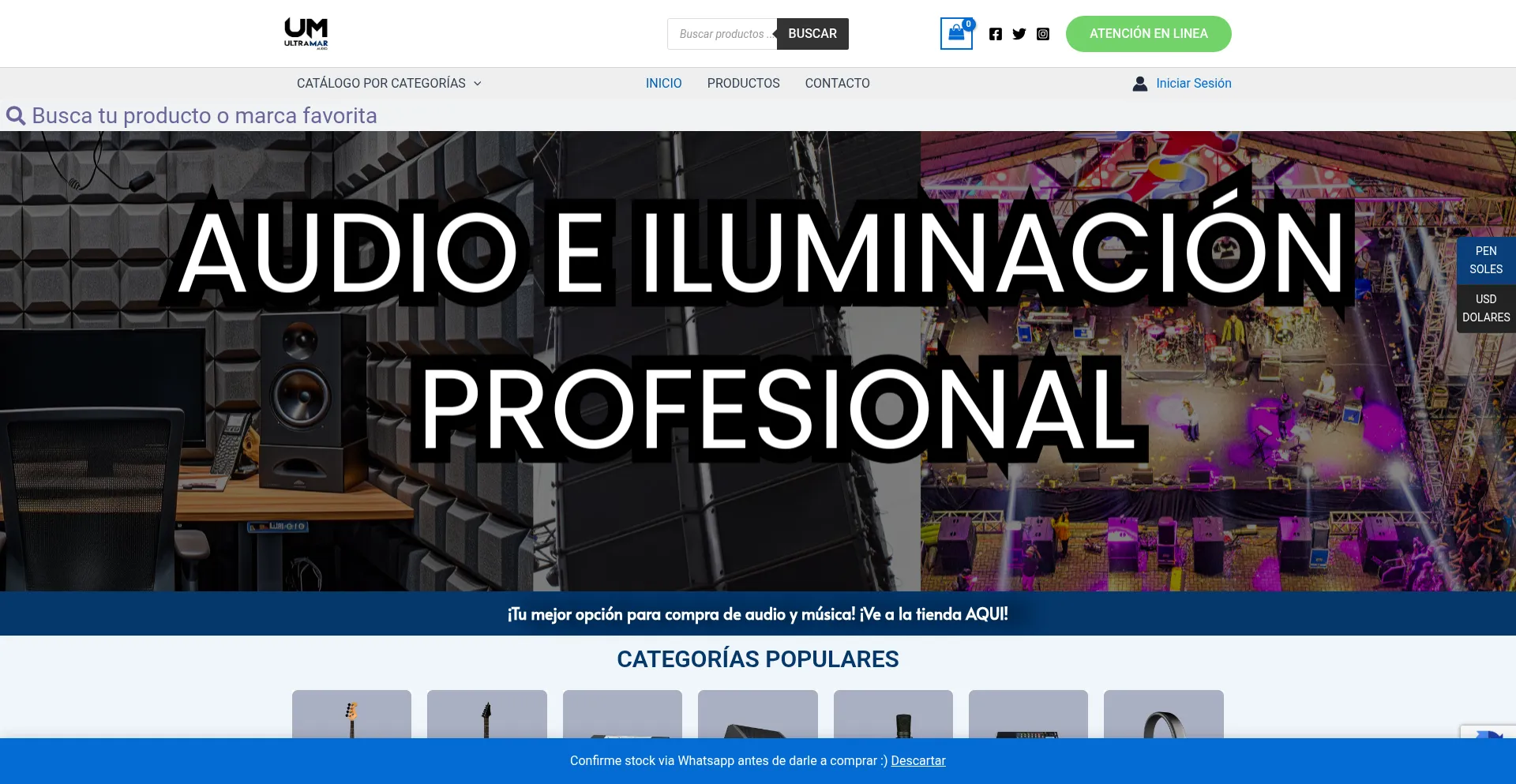
Task: Click the UltraMar logo
Action: tap(306, 34)
